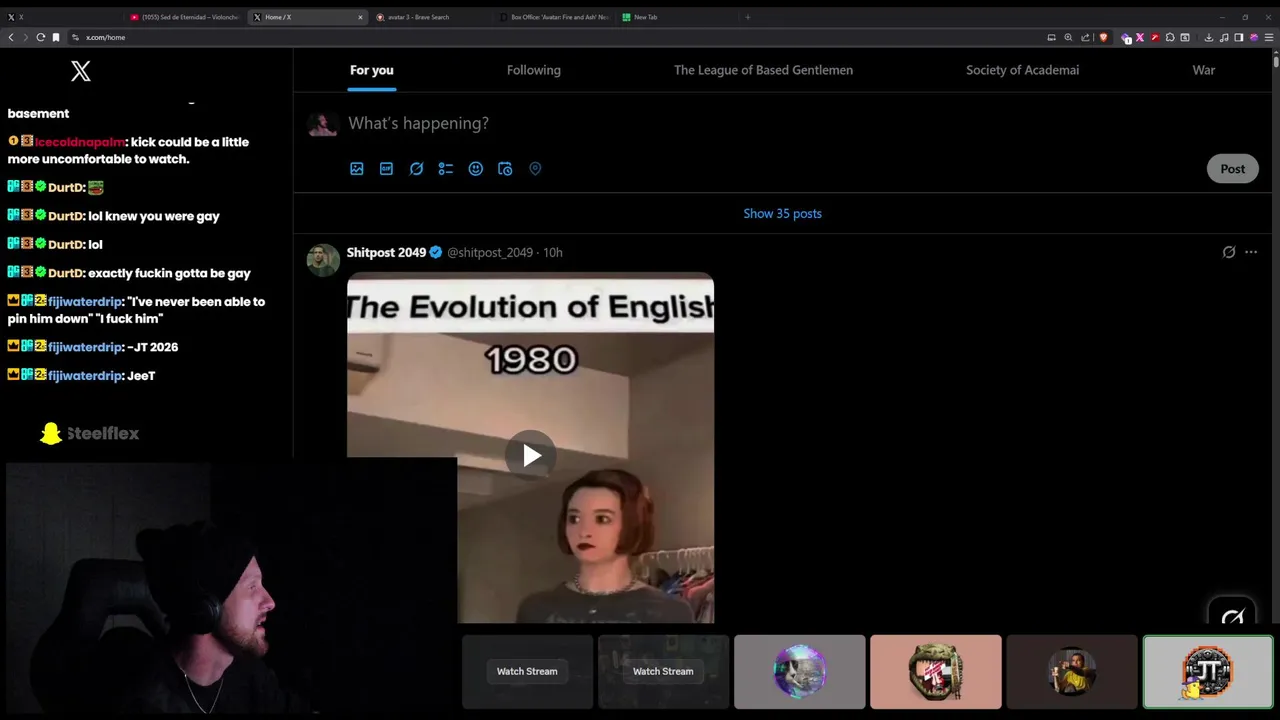Open the Society of Academai tab
Image resolution: width=1280 pixels, height=720 pixels.
click(1022, 70)
